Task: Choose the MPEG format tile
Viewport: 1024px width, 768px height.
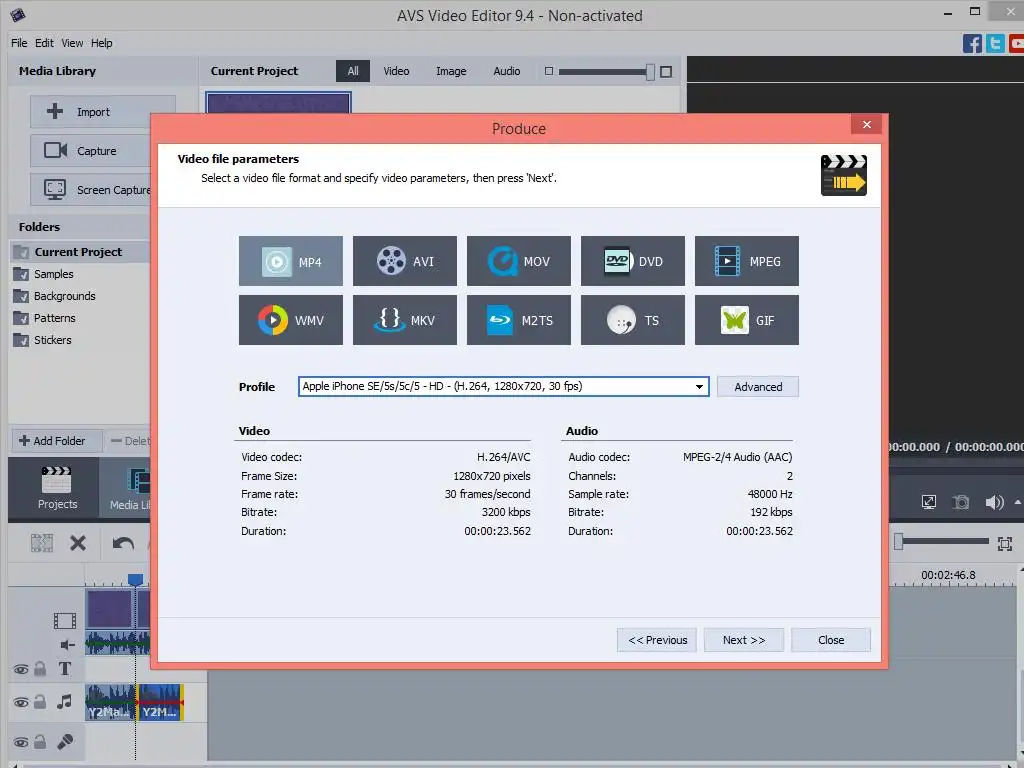Action: click(746, 261)
